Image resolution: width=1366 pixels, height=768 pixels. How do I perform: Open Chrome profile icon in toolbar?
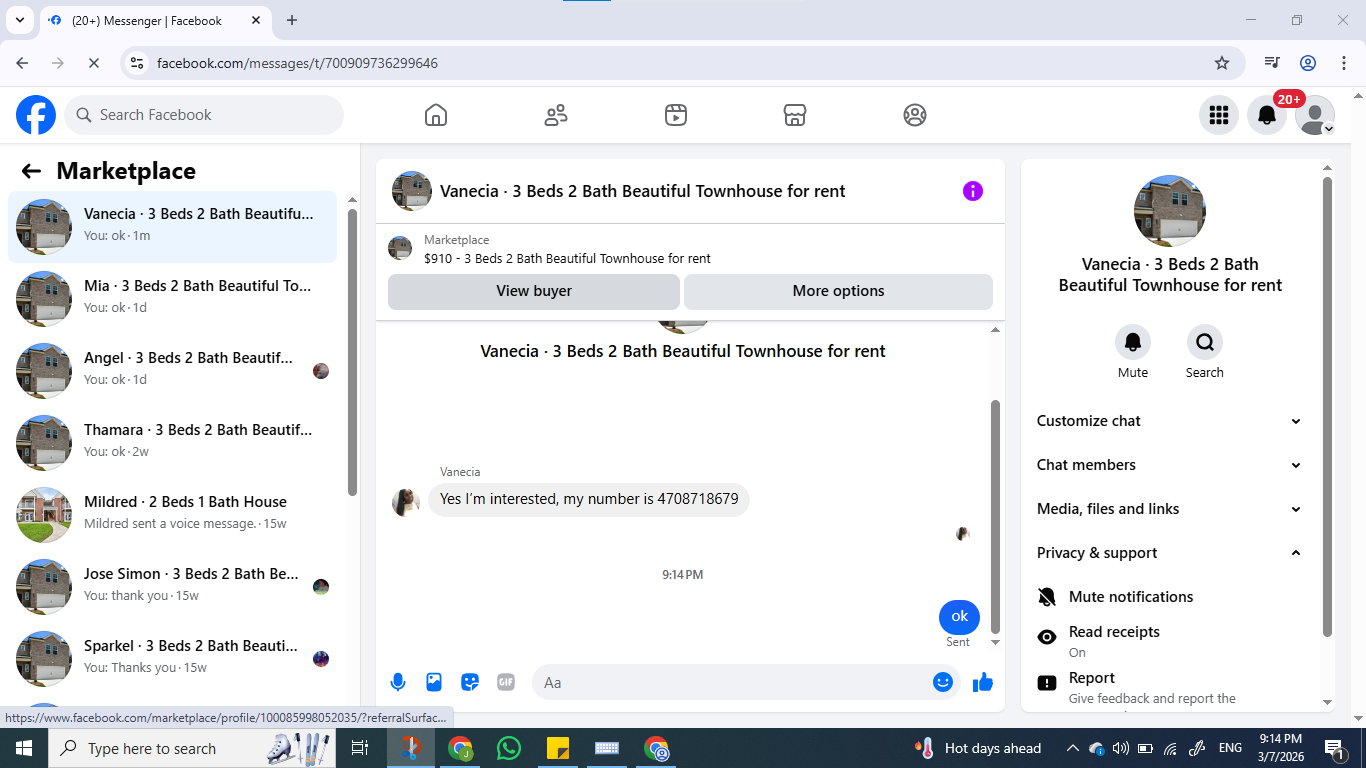click(x=1308, y=63)
